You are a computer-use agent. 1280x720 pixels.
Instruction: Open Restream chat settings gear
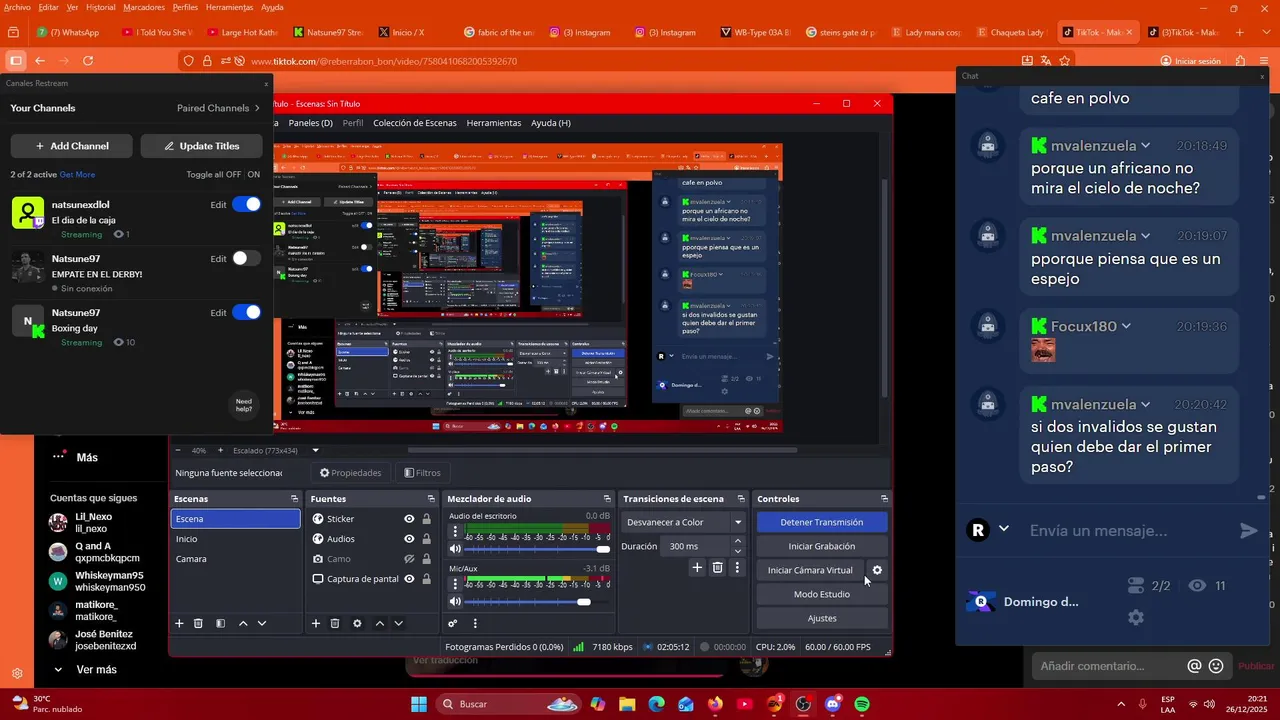click(x=1136, y=617)
